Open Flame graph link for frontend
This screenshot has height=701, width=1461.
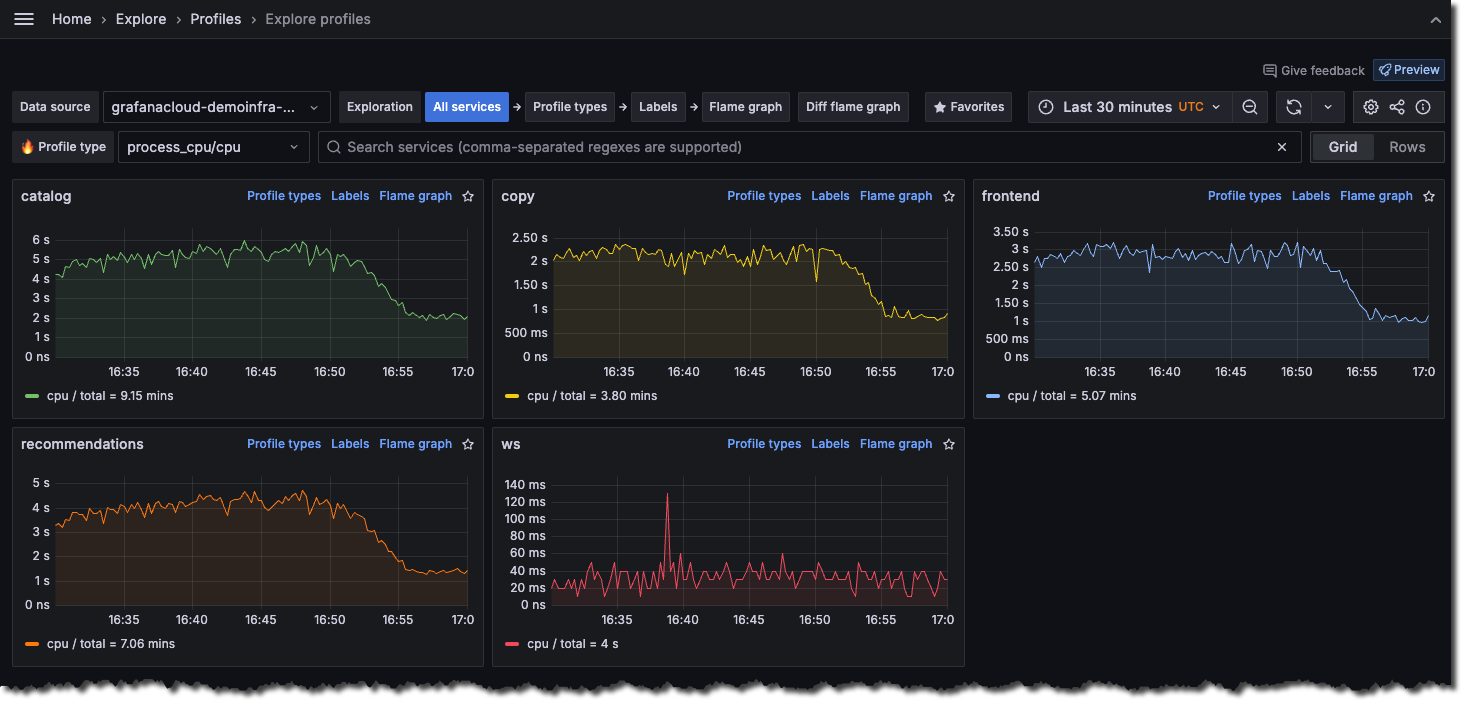tap(1376, 196)
